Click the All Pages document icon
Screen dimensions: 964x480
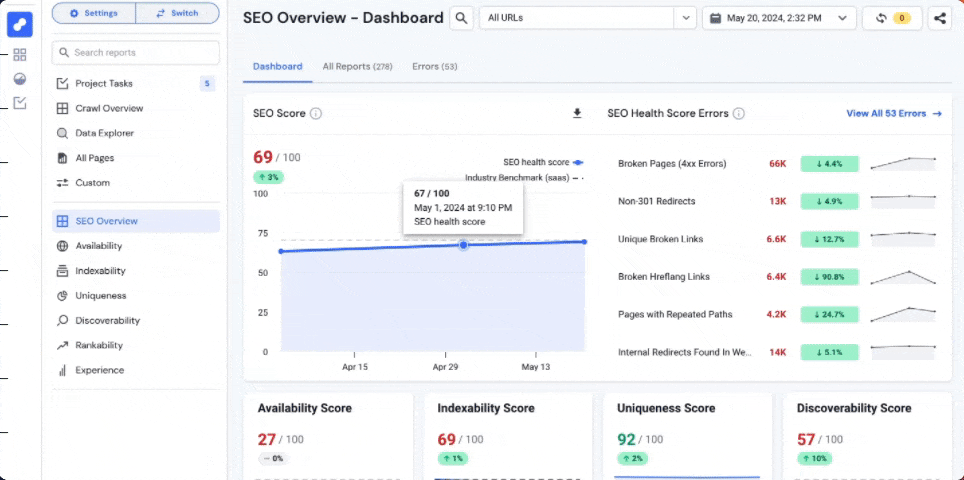click(62, 158)
